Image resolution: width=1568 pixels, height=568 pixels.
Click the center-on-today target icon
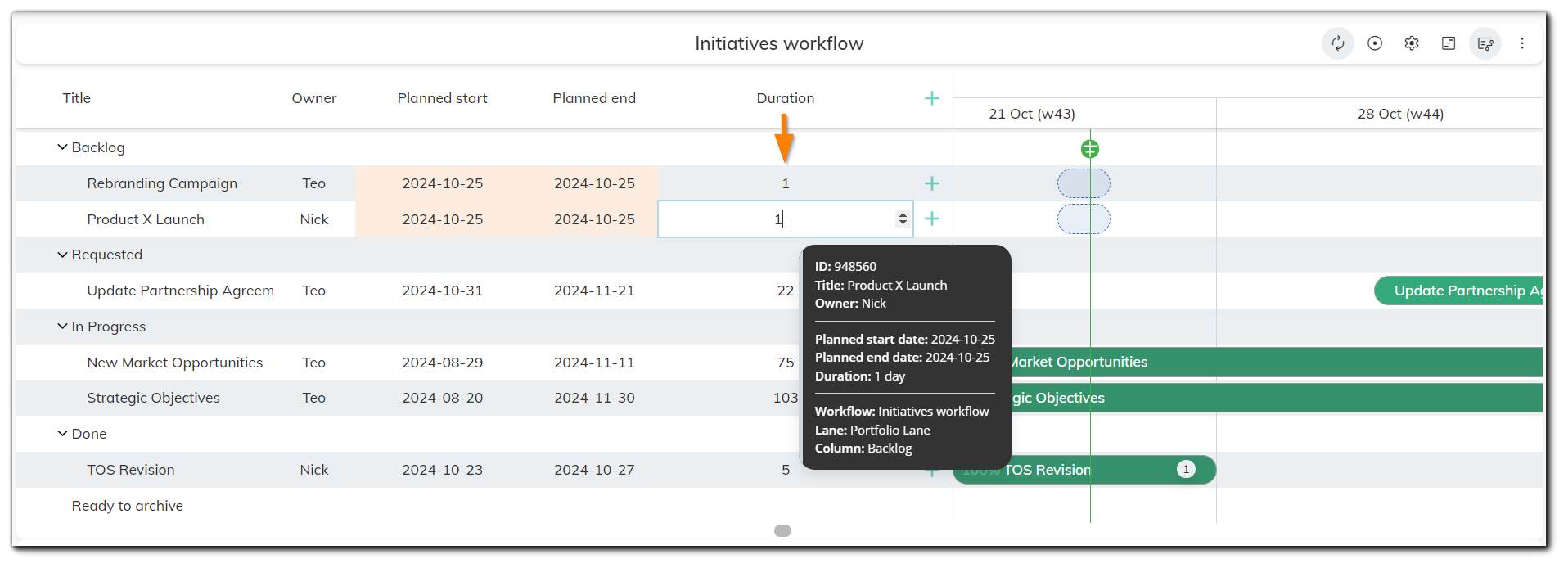click(x=1375, y=43)
